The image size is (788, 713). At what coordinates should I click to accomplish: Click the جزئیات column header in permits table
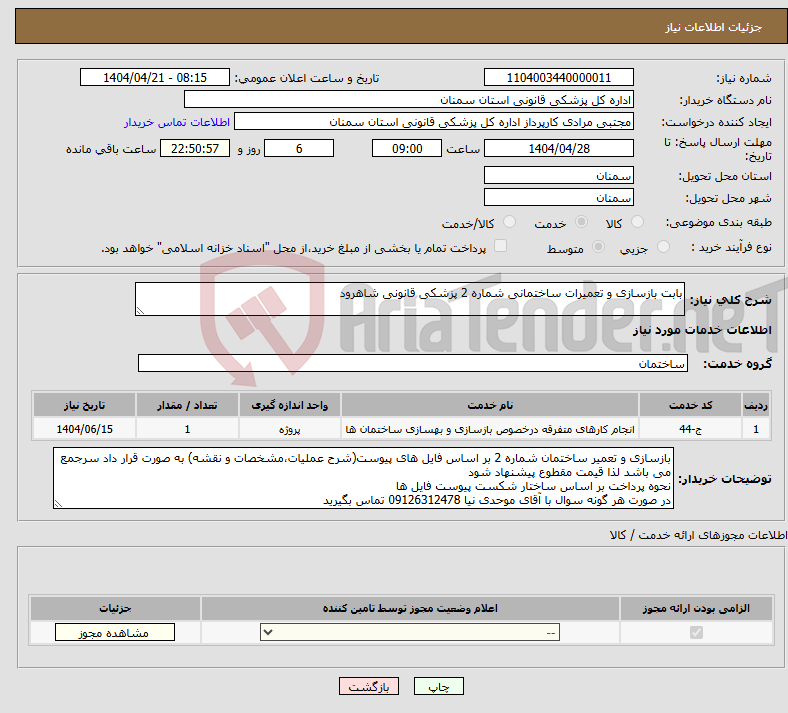115,608
